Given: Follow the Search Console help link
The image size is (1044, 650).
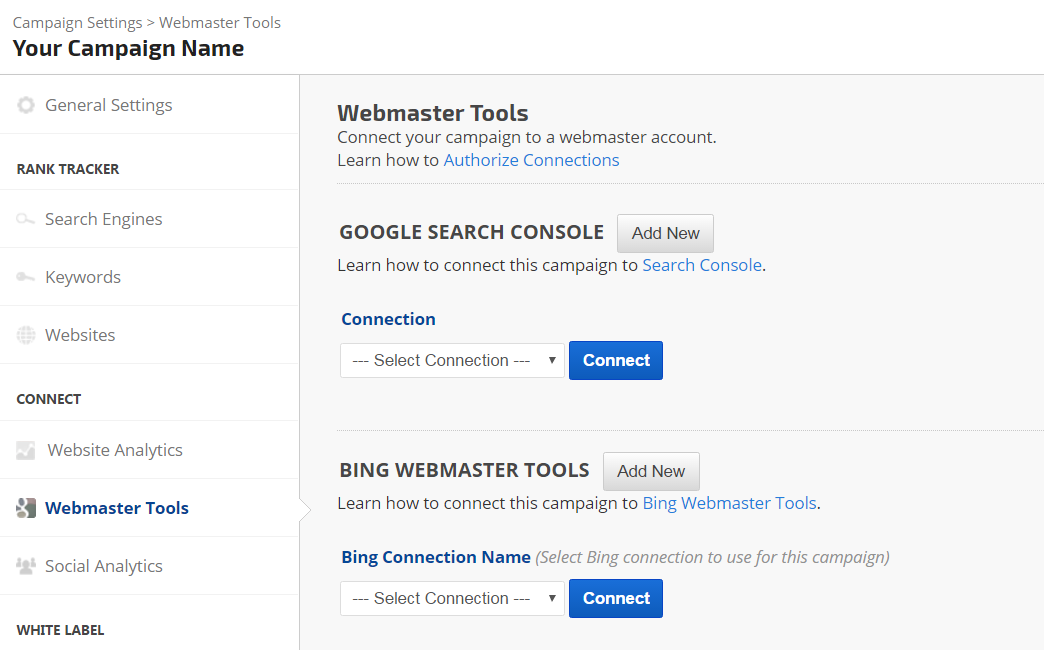Looking at the screenshot, I should tap(701, 265).
